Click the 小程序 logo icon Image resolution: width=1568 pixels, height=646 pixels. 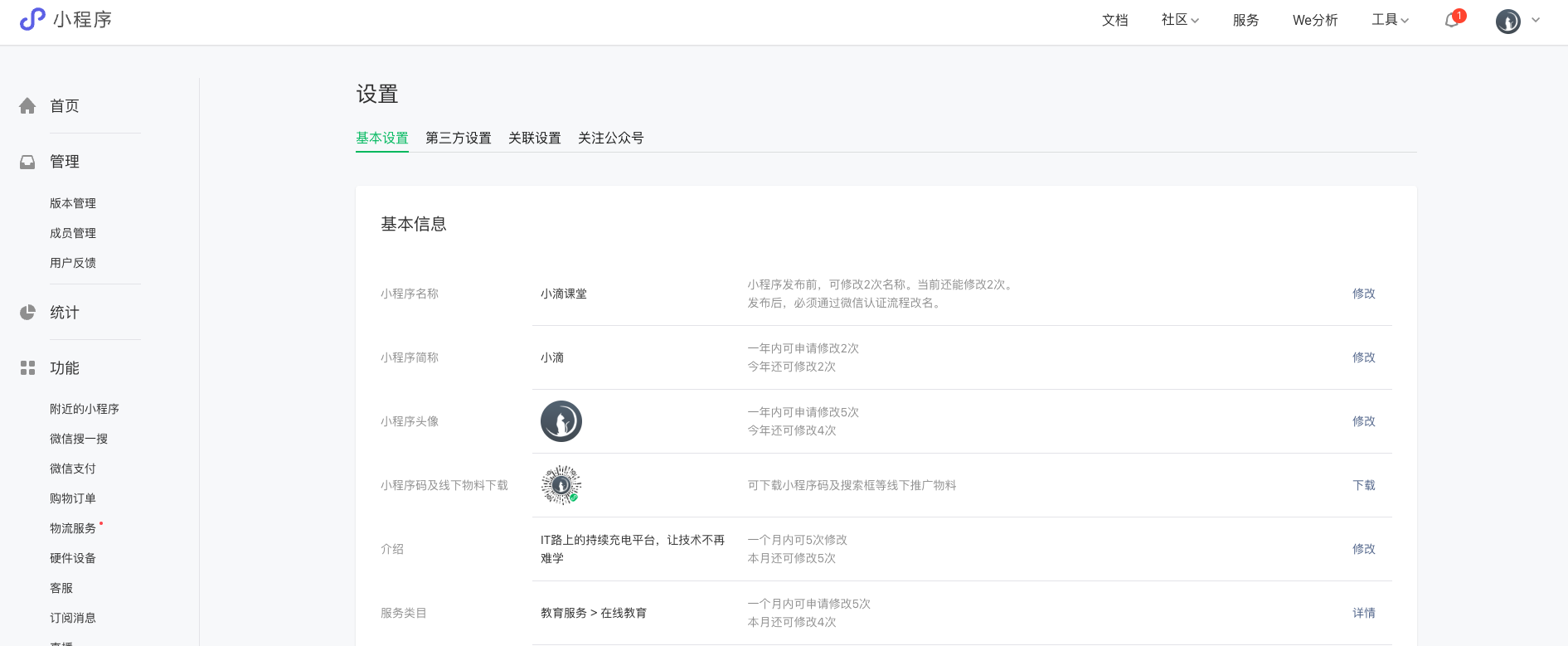[32, 19]
